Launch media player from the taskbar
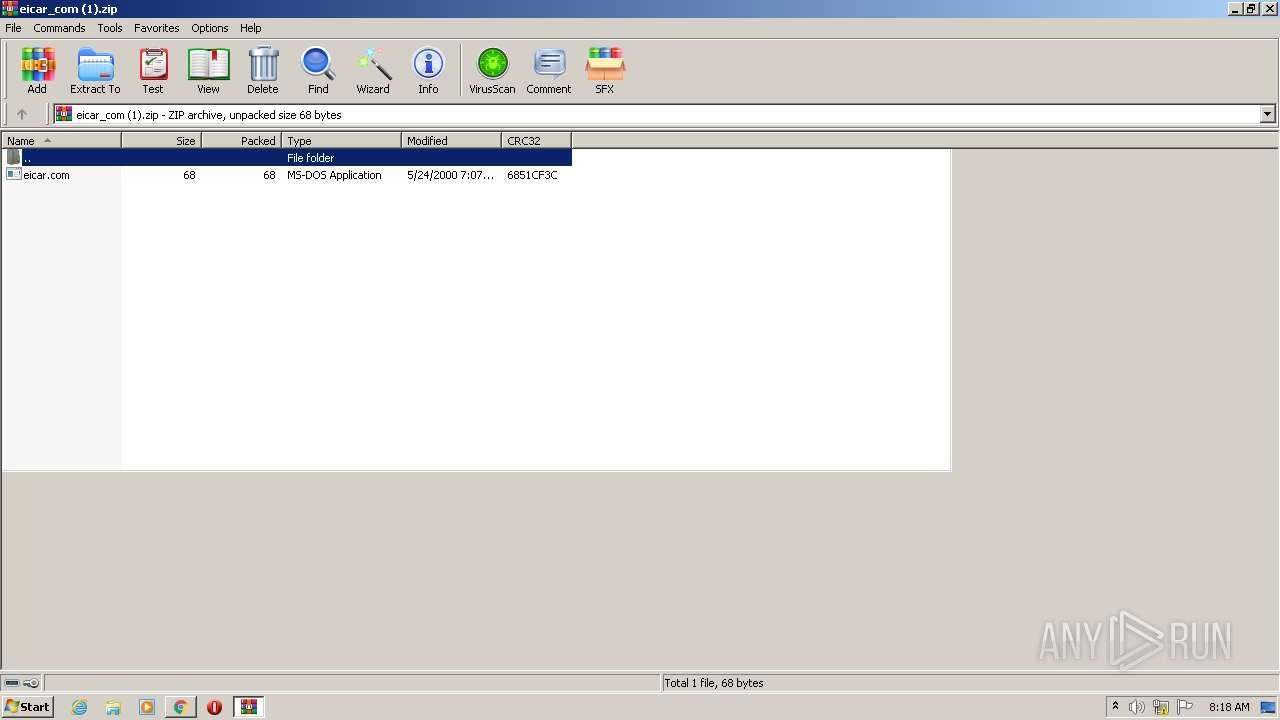The width and height of the screenshot is (1280, 720). click(x=147, y=707)
